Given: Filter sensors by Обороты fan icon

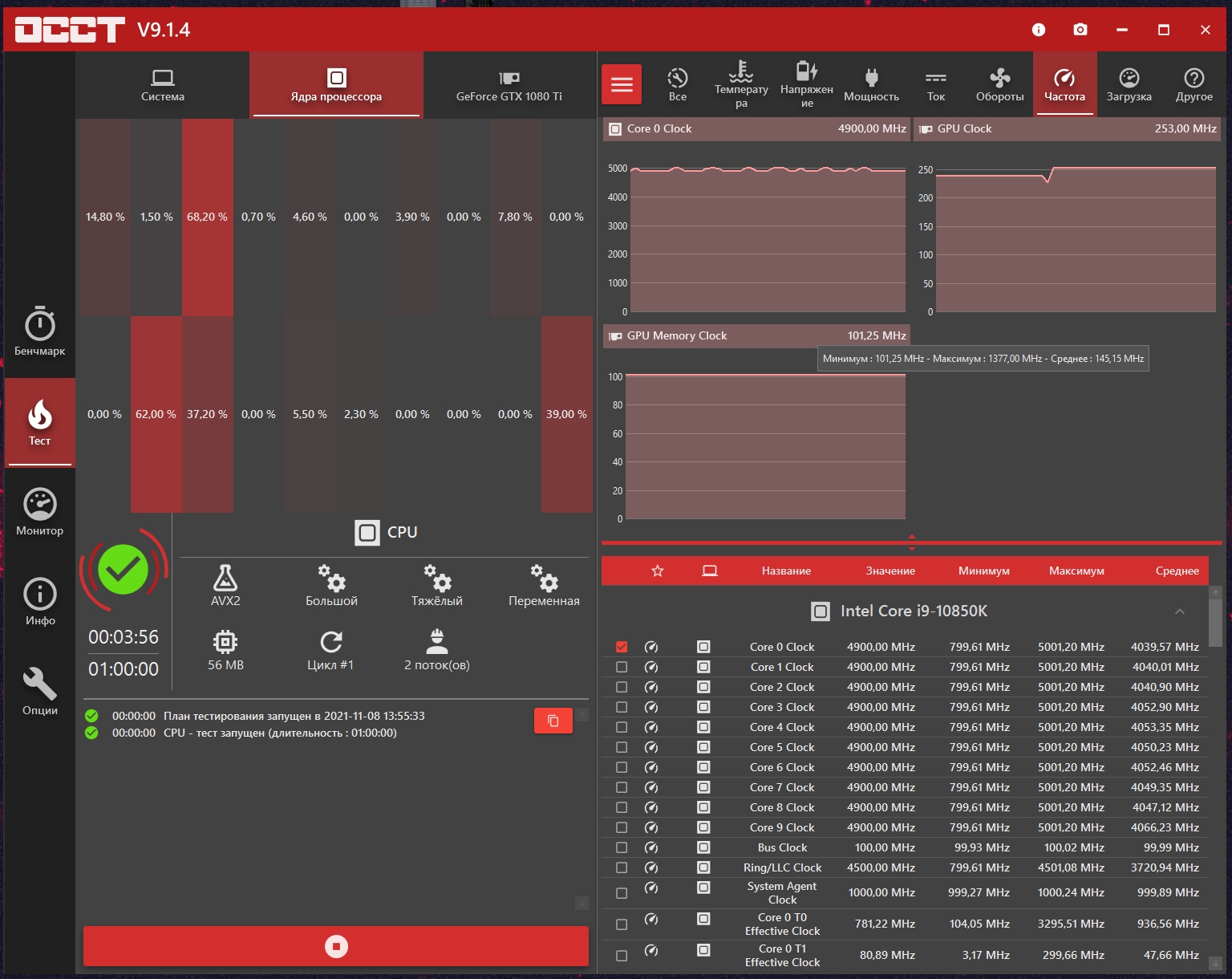Looking at the screenshot, I should pos(999,84).
